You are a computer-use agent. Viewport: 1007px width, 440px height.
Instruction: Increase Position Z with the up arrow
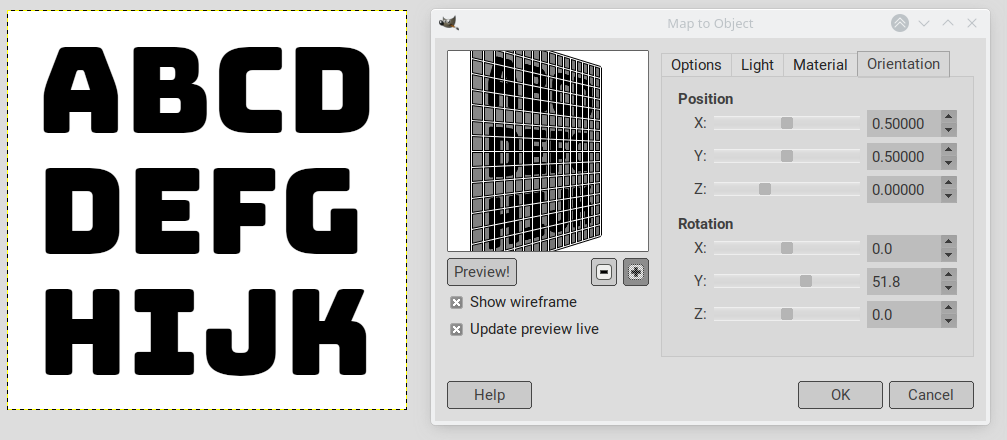(x=949, y=183)
